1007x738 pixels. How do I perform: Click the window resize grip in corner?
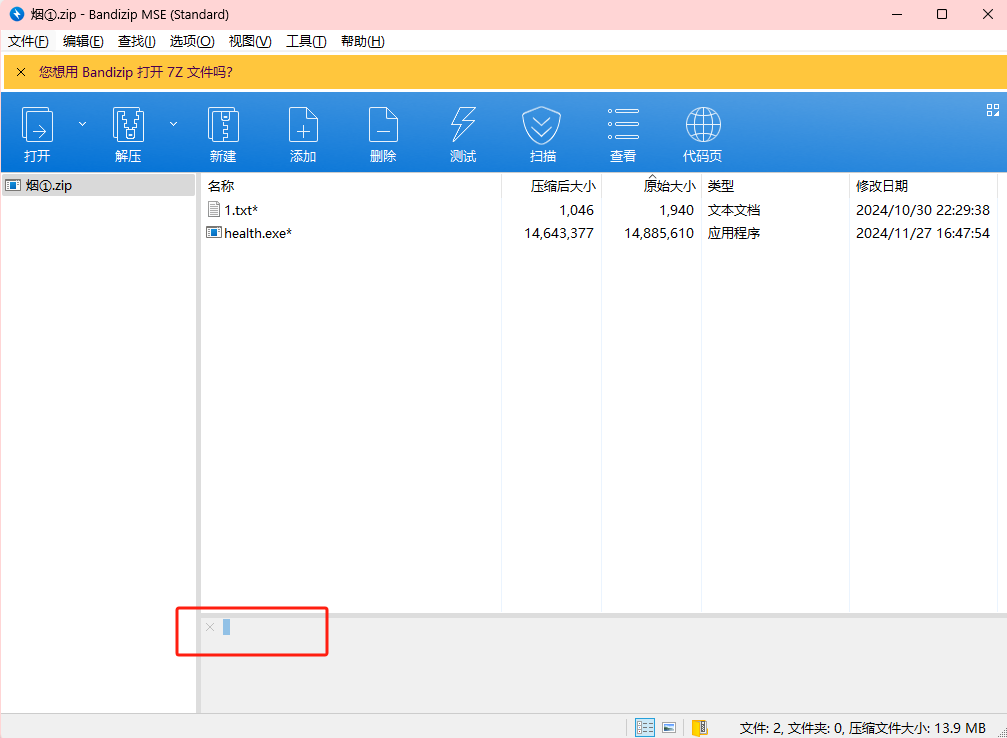click(1002, 733)
